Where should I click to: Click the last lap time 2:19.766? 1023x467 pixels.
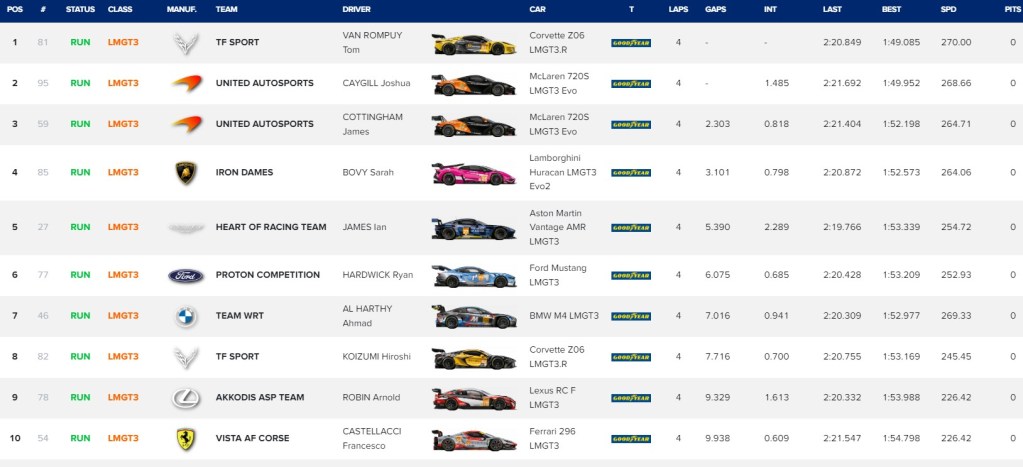pyautogui.click(x=842, y=228)
